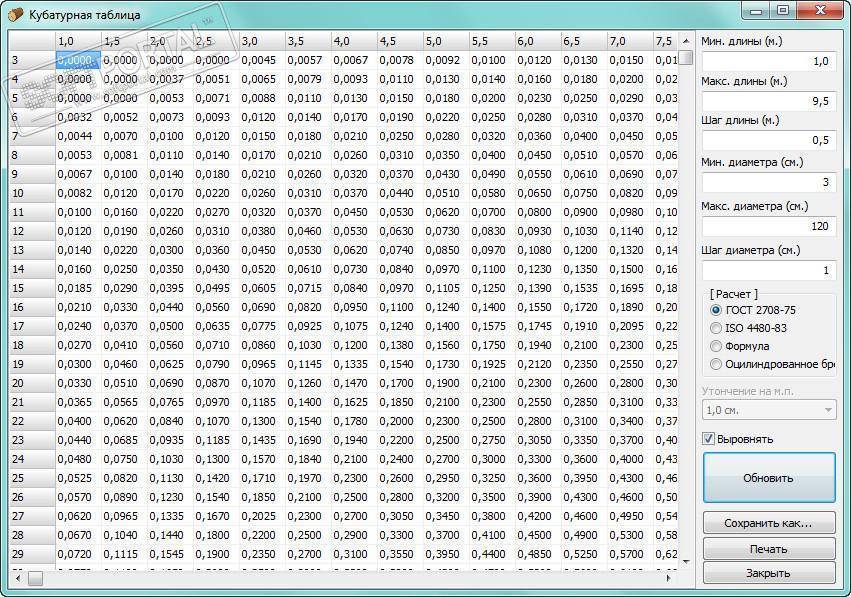Click Сохранить как... button
The height and width of the screenshot is (597, 851).
coord(769,523)
